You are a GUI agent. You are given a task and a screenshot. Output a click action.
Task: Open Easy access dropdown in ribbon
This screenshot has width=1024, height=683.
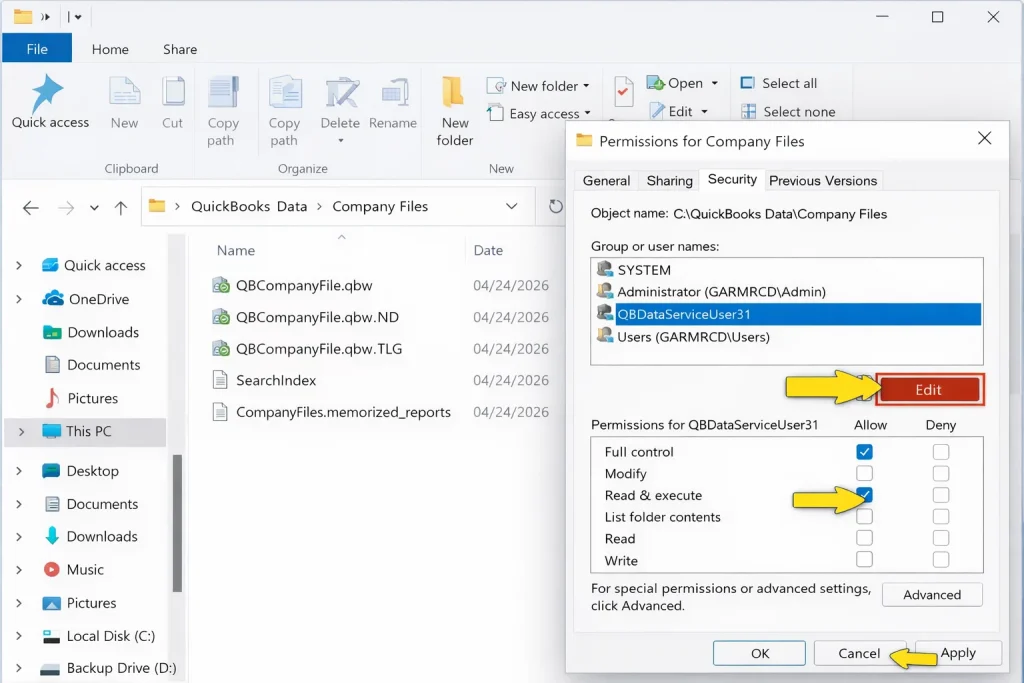[x=588, y=113]
